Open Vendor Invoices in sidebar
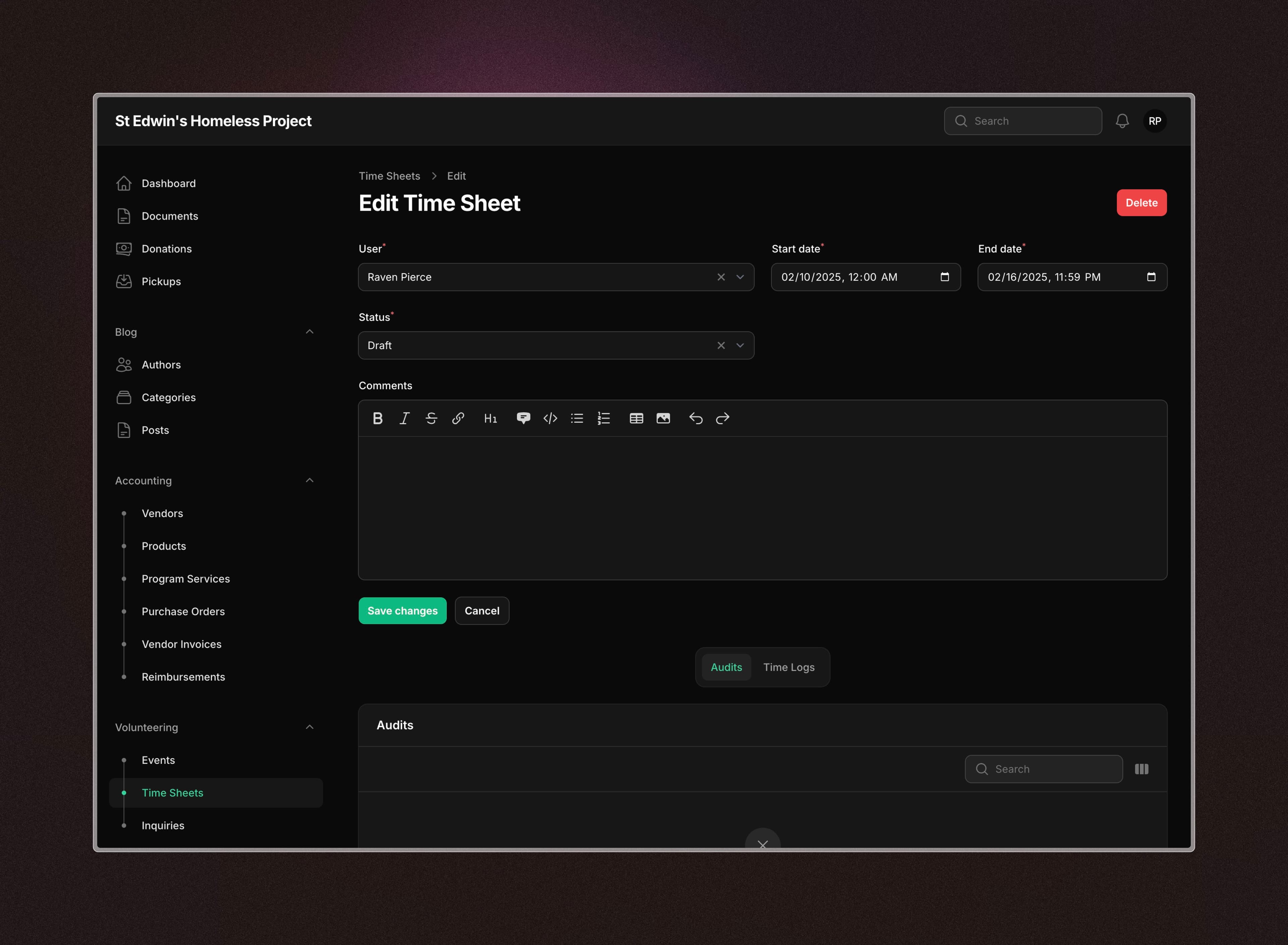1288x945 pixels. click(216, 644)
